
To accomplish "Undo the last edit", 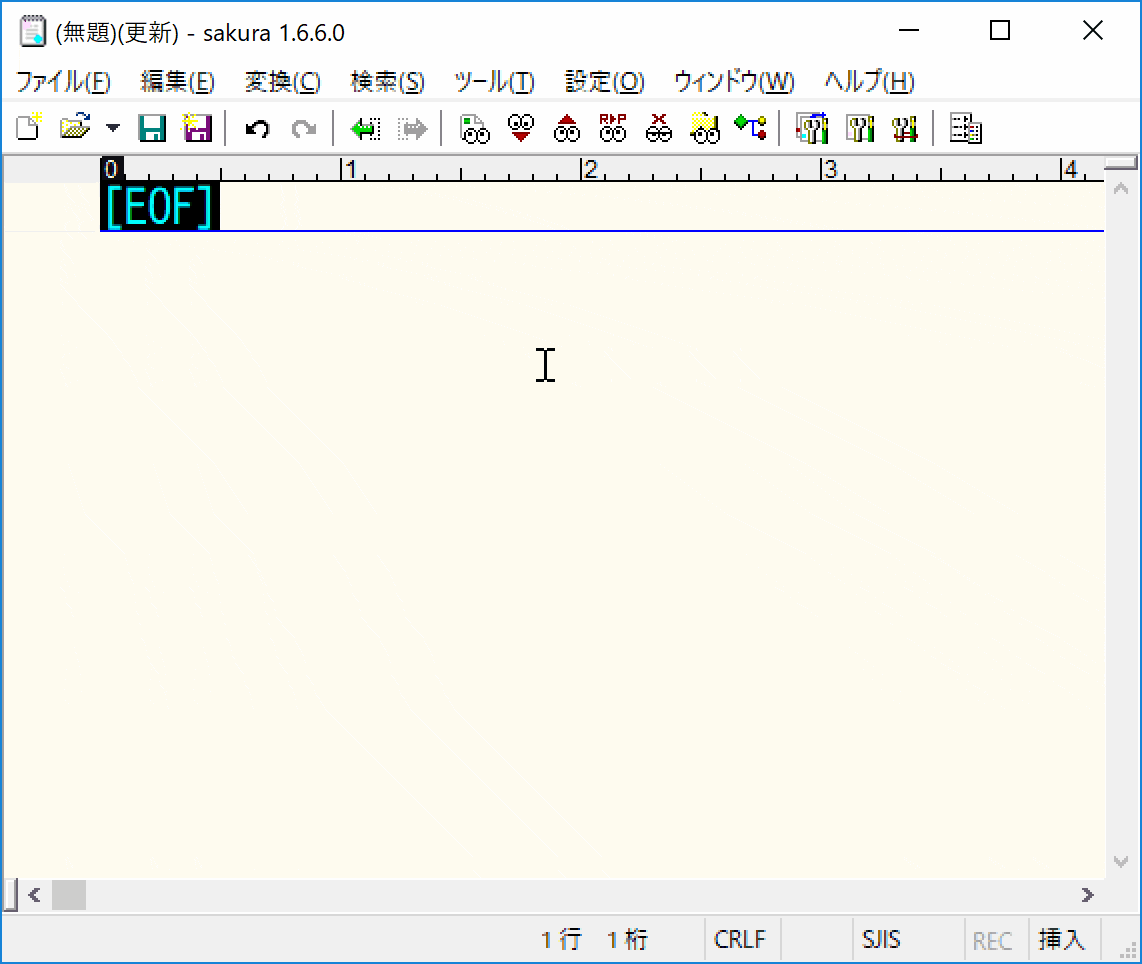I will (x=257, y=127).
